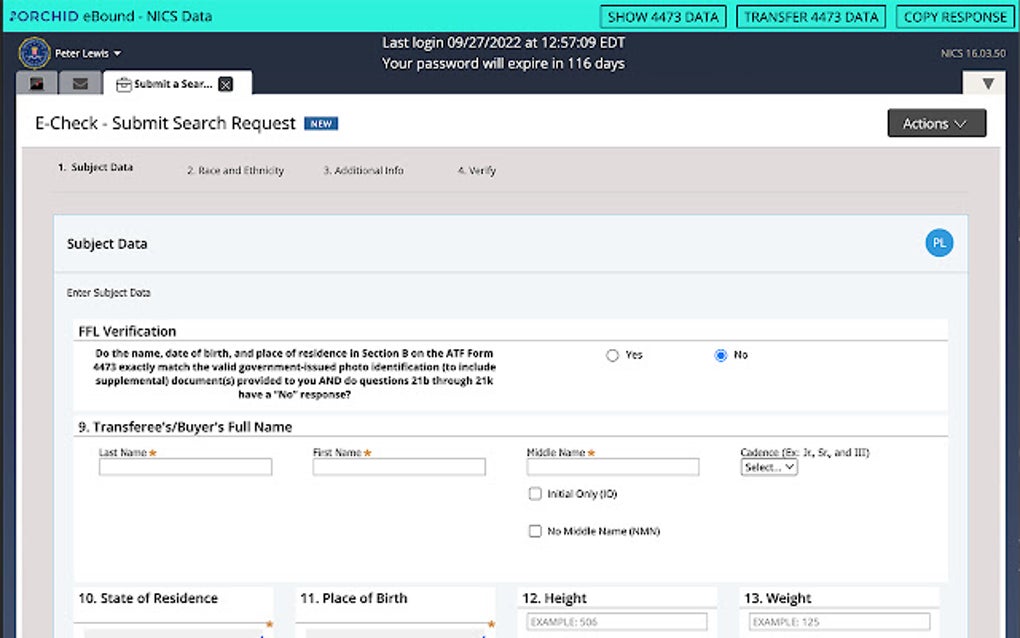The image size is (1020, 638).
Task: Switch to the Verify step
Action: 476,170
